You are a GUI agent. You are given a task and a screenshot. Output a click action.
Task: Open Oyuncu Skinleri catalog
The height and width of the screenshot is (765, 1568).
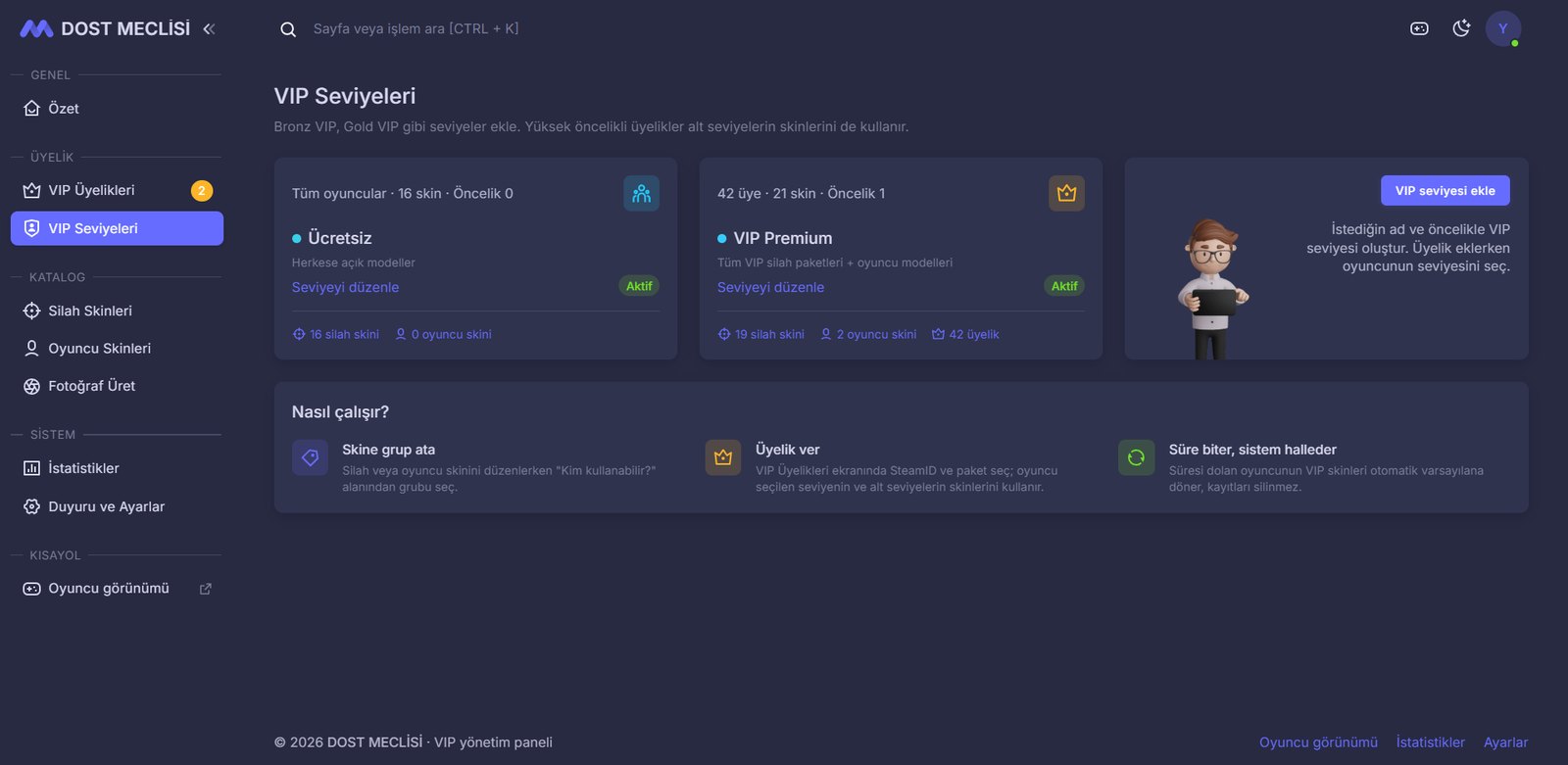tap(117, 348)
